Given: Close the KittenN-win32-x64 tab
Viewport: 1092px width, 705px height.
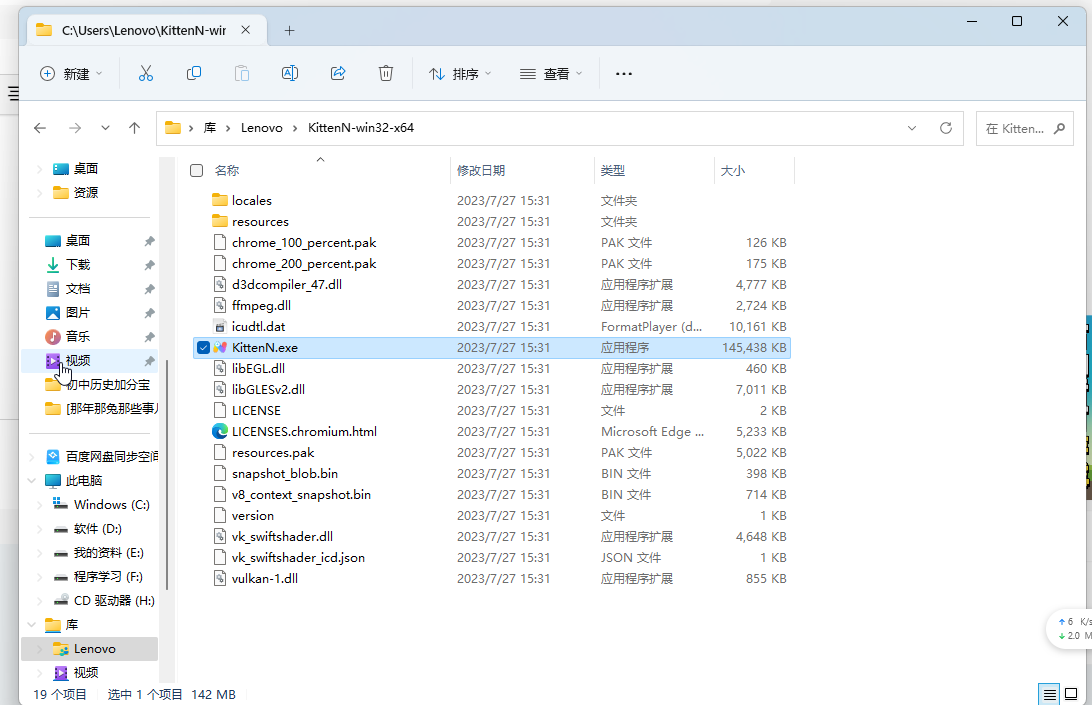Looking at the screenshot, I should (246, 30).
